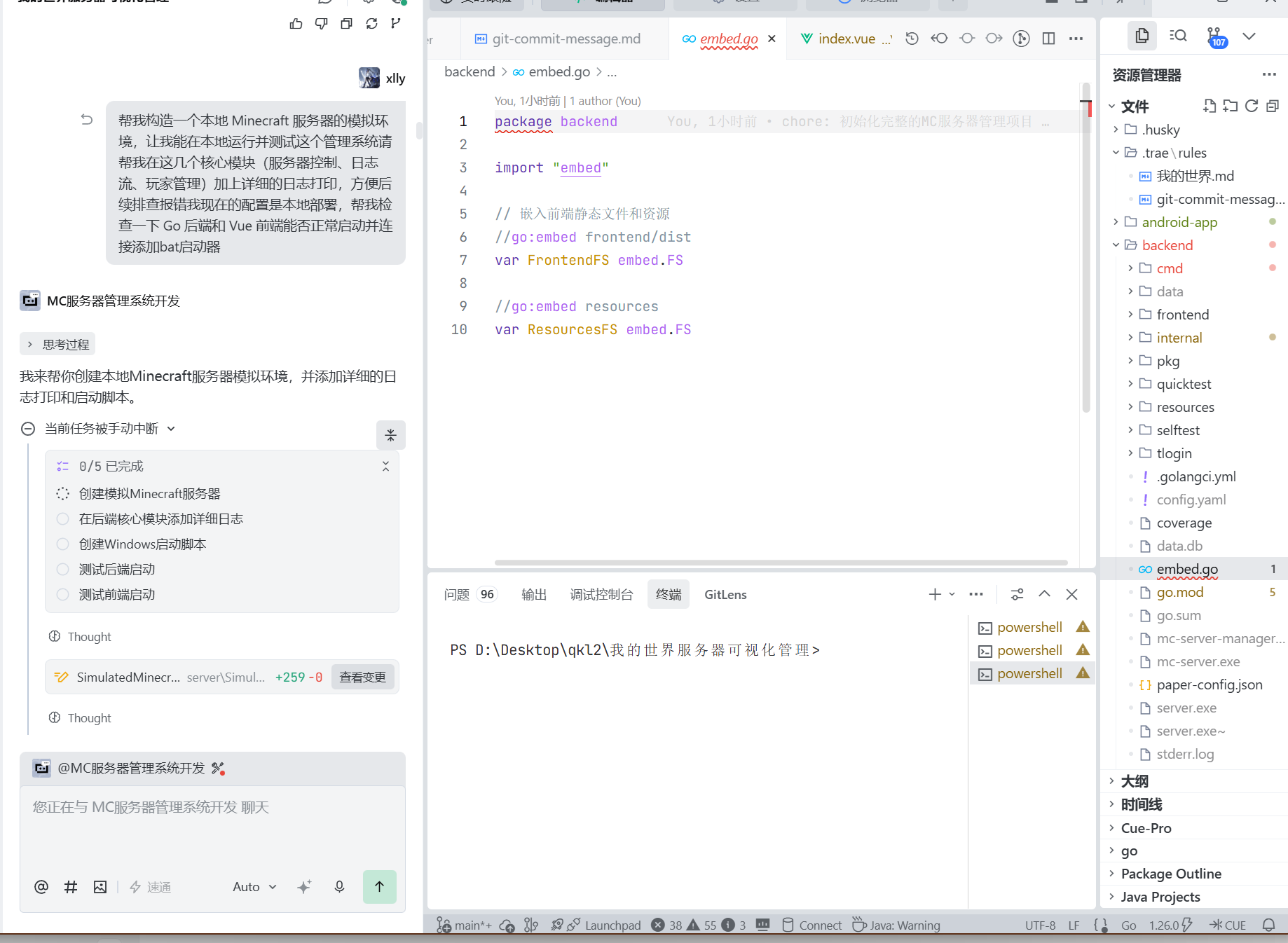Click the branch icon in chat header

click(396, 24)
